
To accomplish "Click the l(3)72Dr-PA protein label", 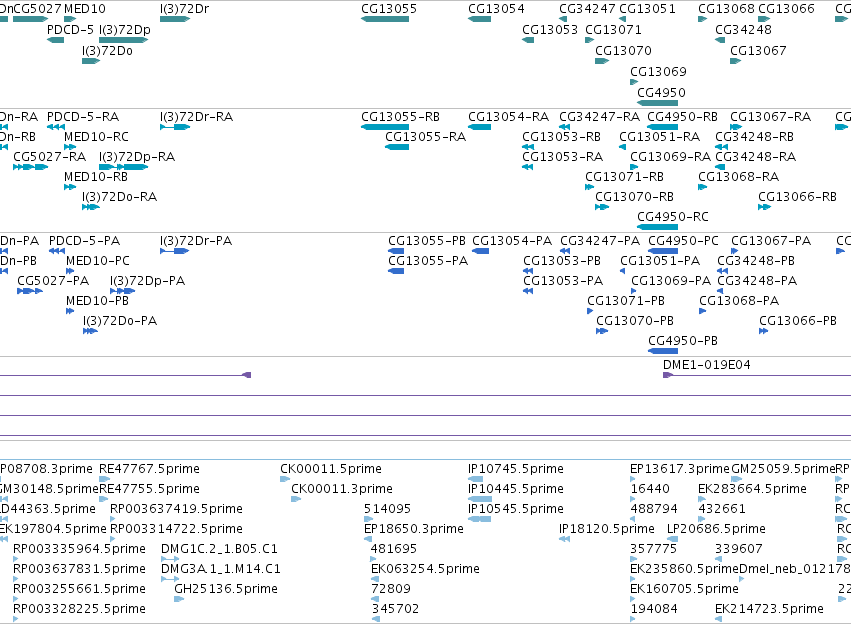I will pyautogui.click(x=195, y=241).
